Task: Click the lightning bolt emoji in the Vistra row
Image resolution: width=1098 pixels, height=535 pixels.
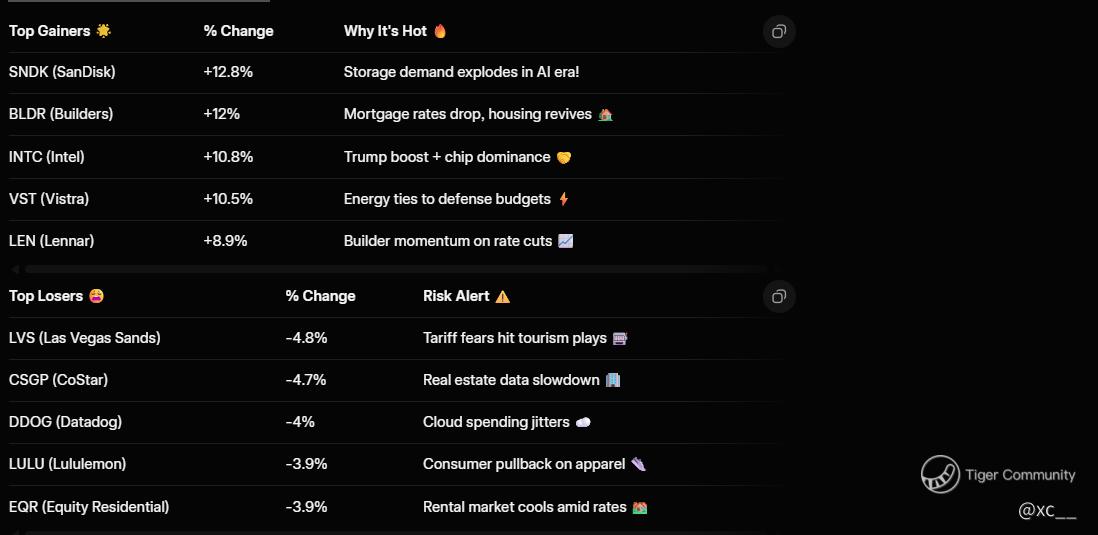Action: (x=564, y=199)
